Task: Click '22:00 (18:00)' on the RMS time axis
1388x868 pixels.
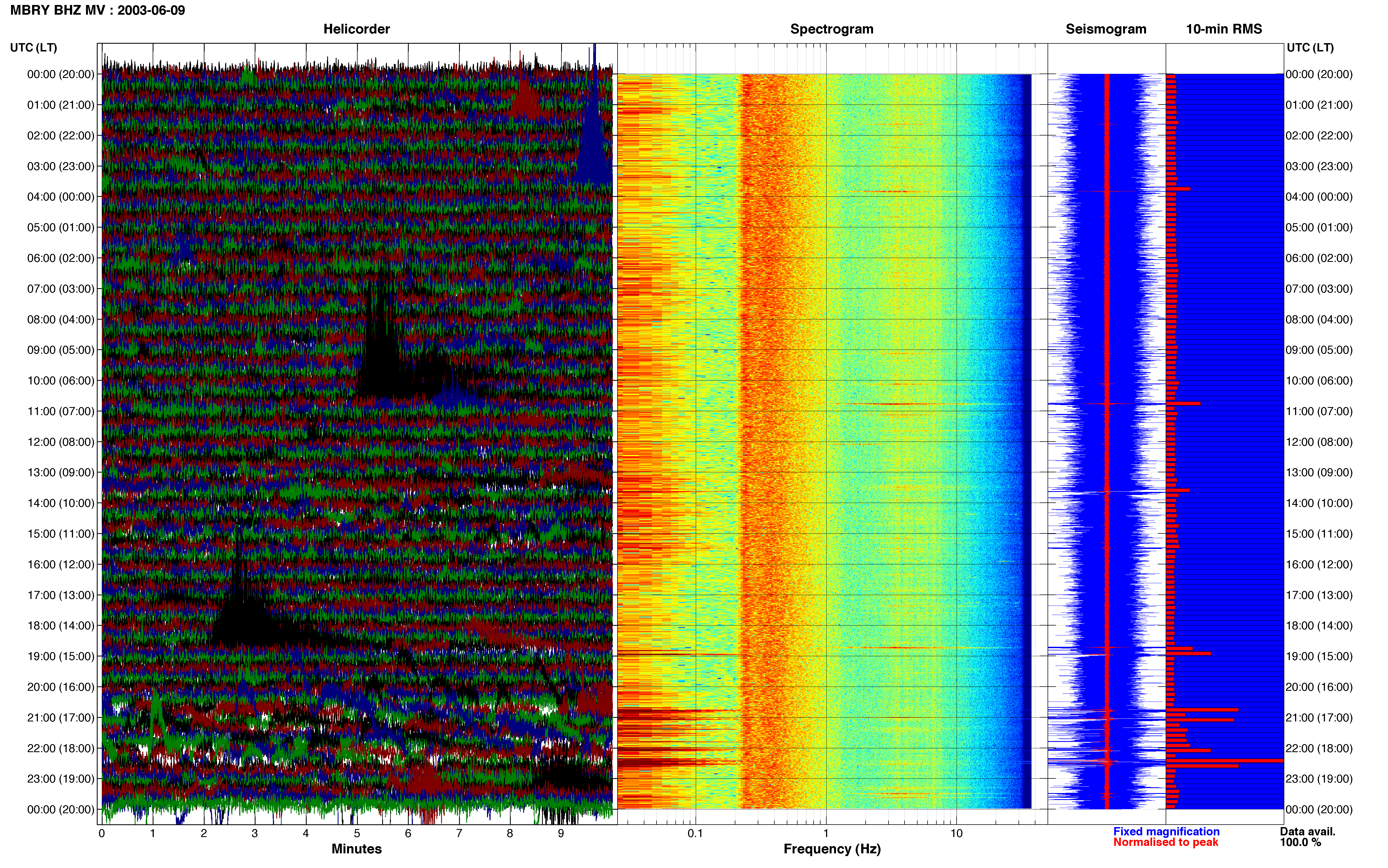Action: tap(1319, 749)
